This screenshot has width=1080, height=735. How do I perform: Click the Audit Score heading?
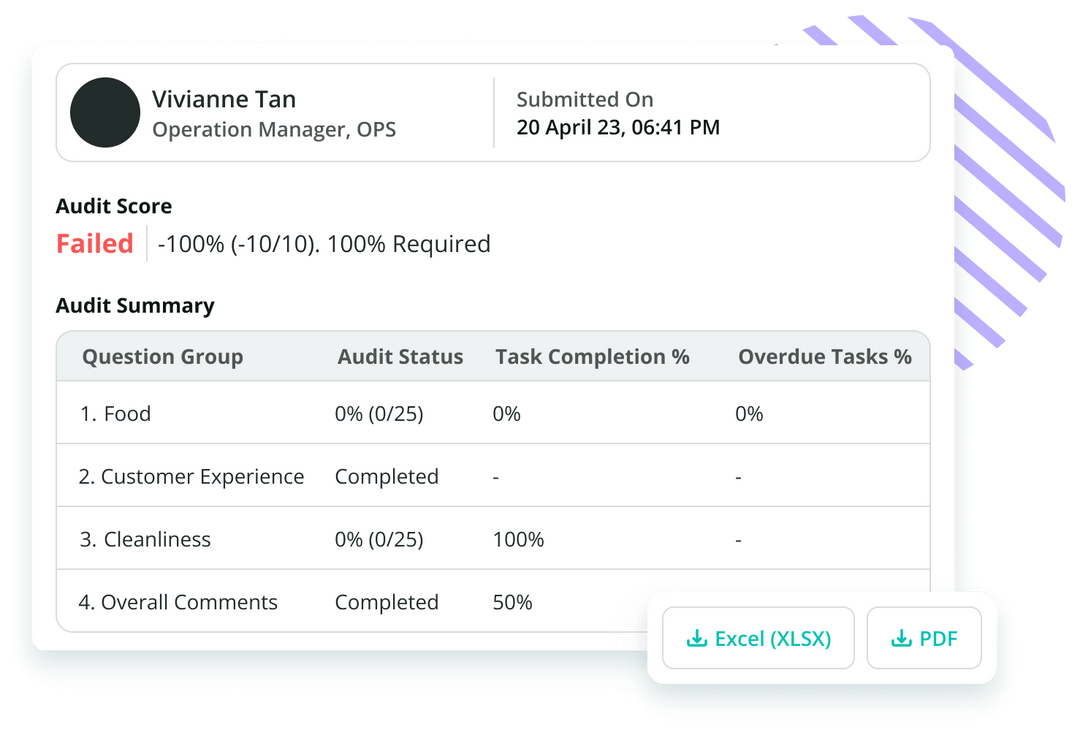pos(113,206)
